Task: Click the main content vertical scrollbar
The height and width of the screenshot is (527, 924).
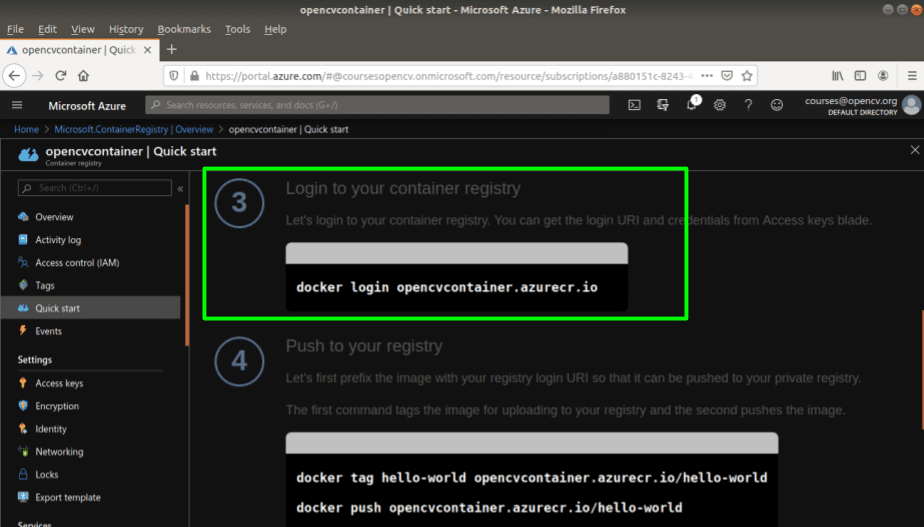Action: [x=922, y=370]
